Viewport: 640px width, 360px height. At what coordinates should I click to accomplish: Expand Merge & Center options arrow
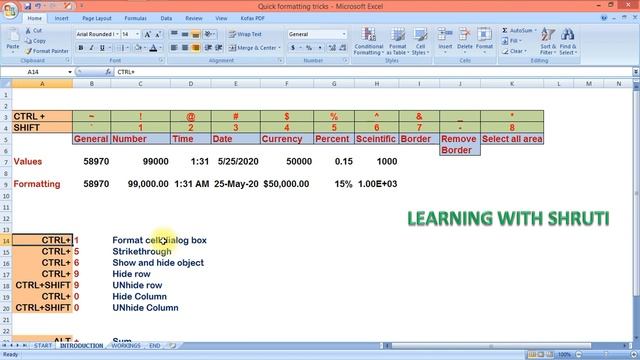coord(280,48)
